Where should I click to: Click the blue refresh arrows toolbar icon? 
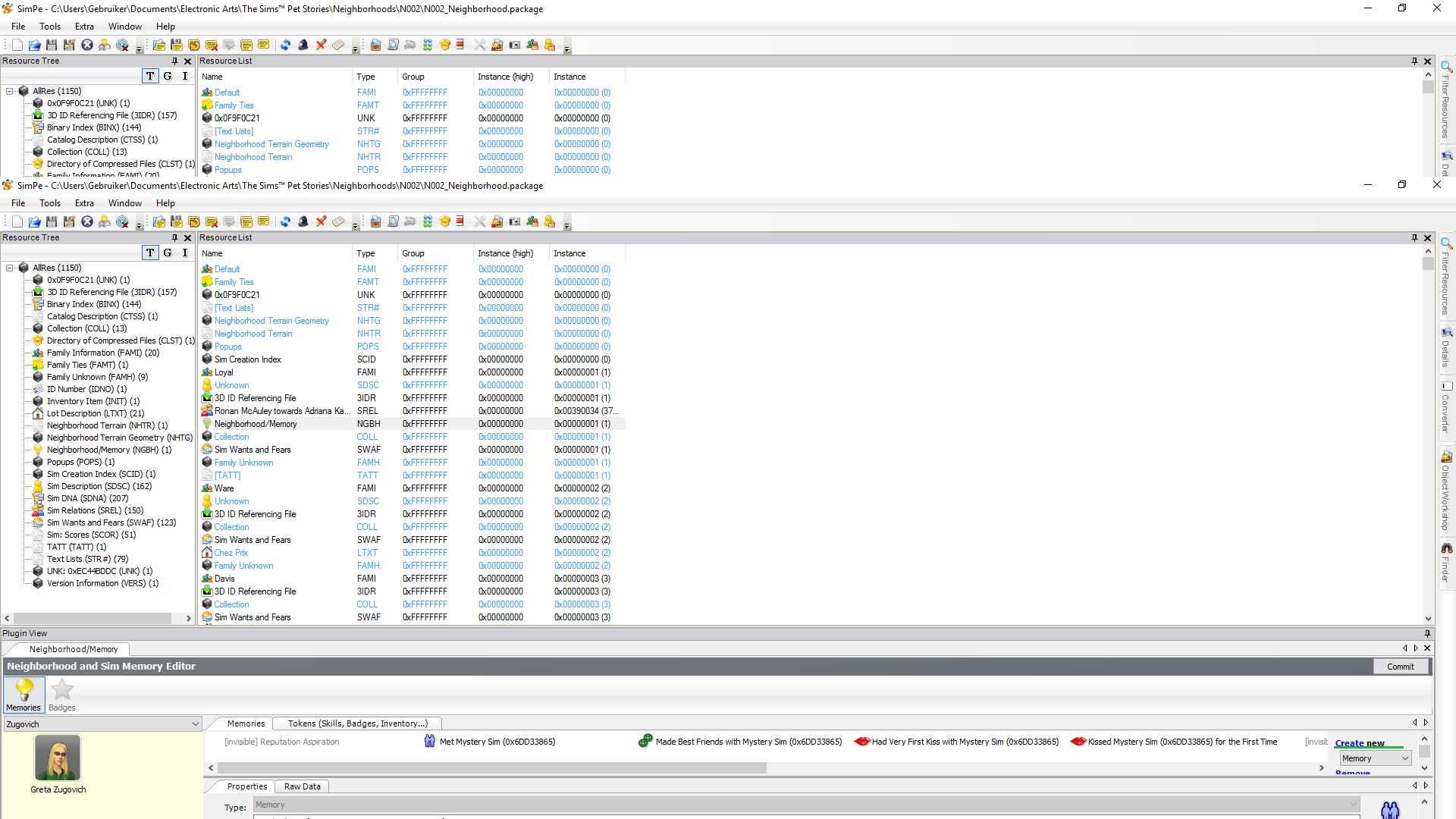pos(285,221)
